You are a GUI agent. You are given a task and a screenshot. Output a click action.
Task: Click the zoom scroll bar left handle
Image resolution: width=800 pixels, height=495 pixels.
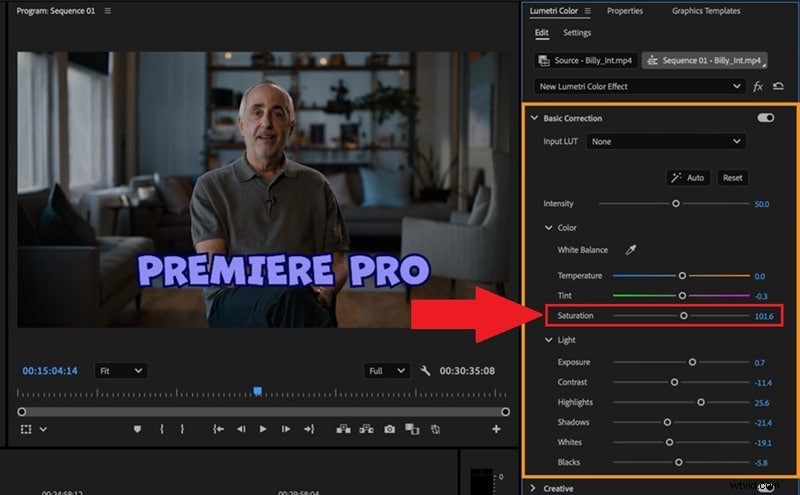[22, 412]
